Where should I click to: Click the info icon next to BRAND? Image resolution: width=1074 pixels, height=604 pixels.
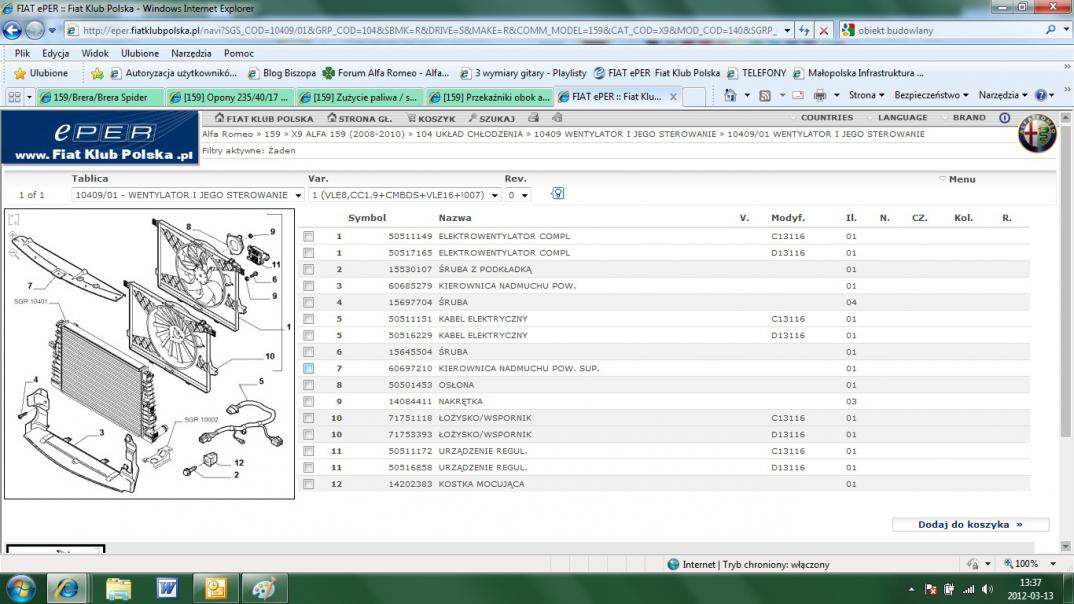[x=1005, y=118]
